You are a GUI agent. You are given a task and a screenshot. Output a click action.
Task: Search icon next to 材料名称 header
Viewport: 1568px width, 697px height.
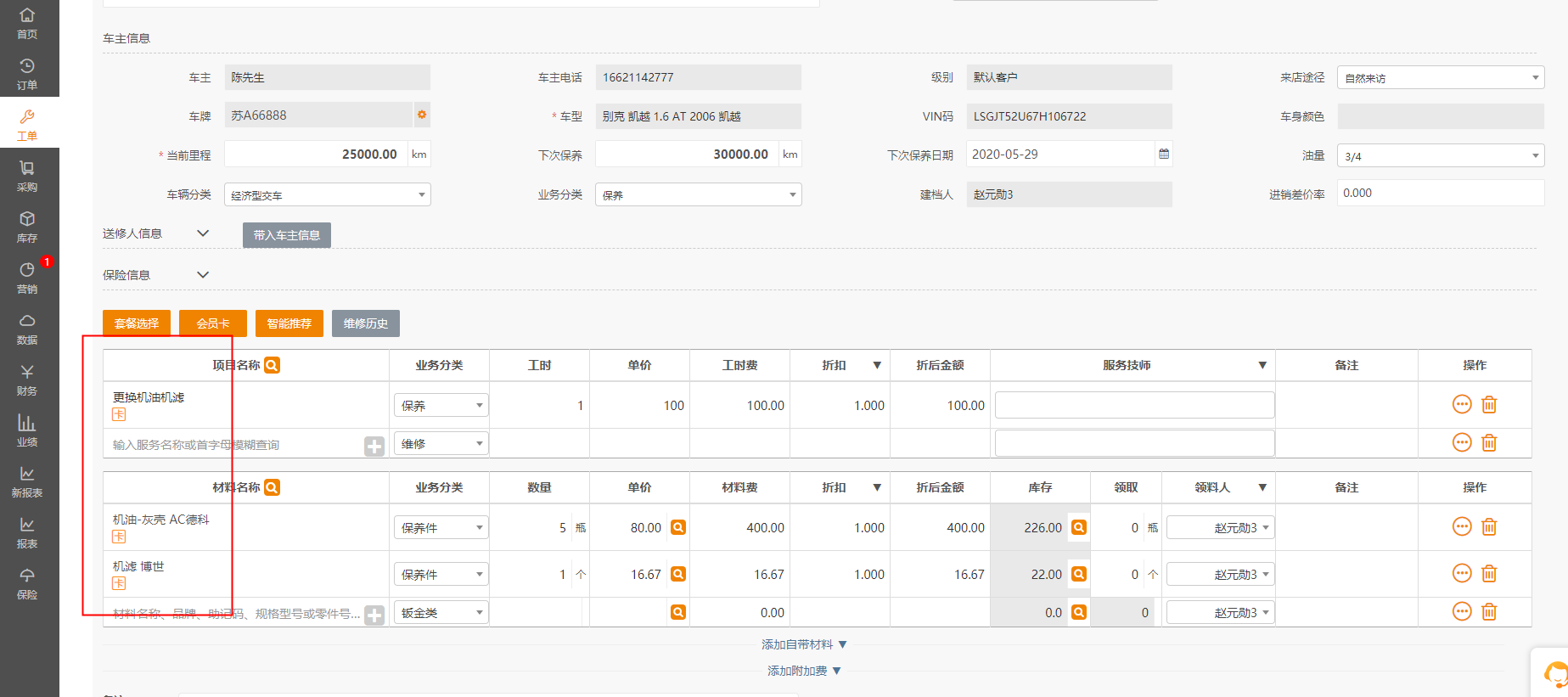[x=272, y=487]
